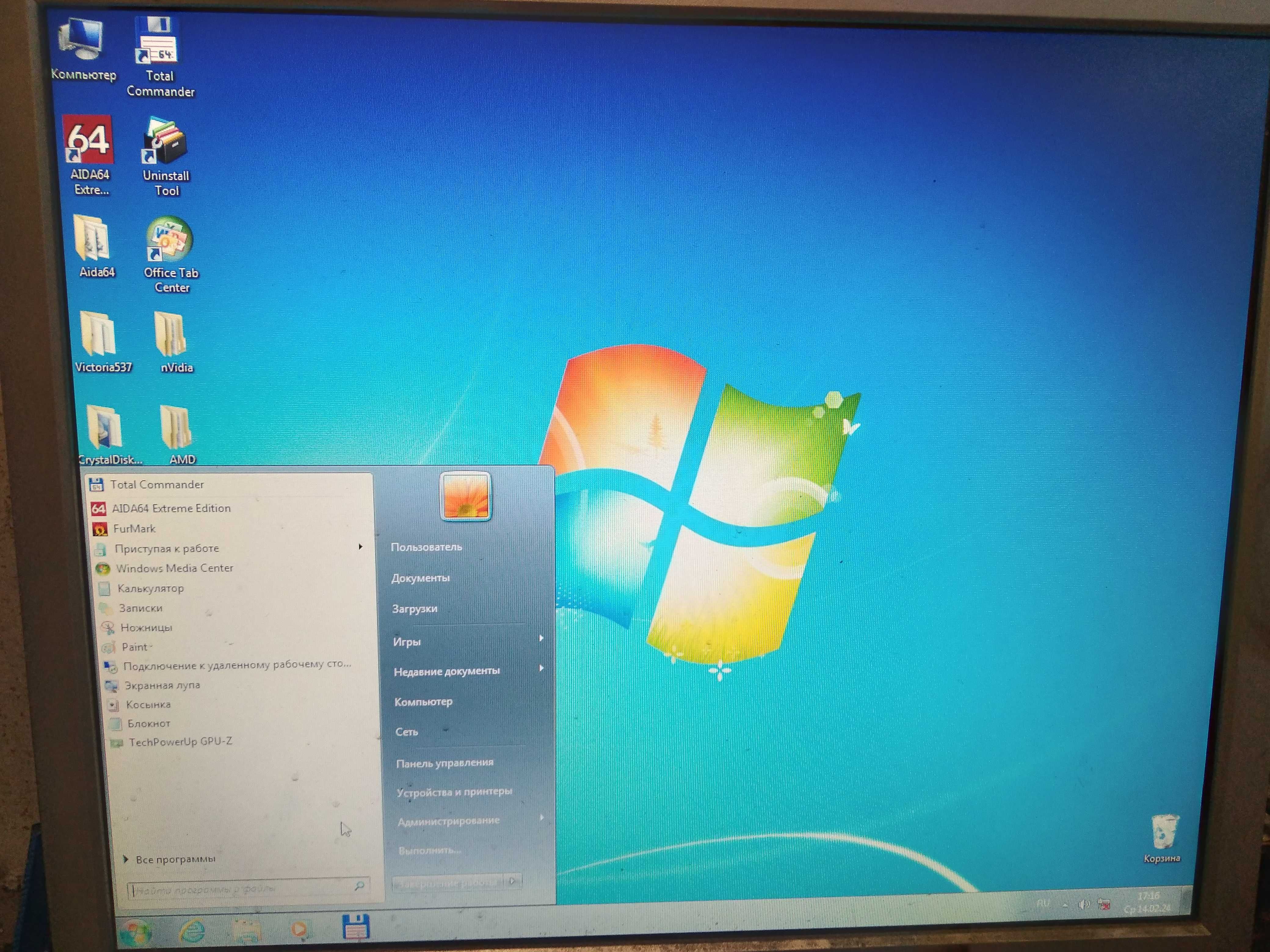Select the Корзина recycle bin icon
This screenshot has width=1270, height=952.
(x=1163, y=839)
